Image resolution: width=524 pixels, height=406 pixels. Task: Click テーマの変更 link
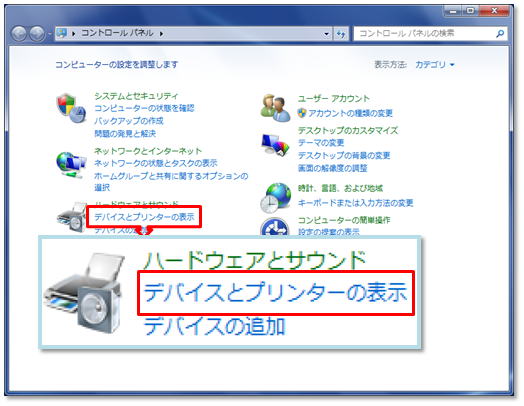321,143
